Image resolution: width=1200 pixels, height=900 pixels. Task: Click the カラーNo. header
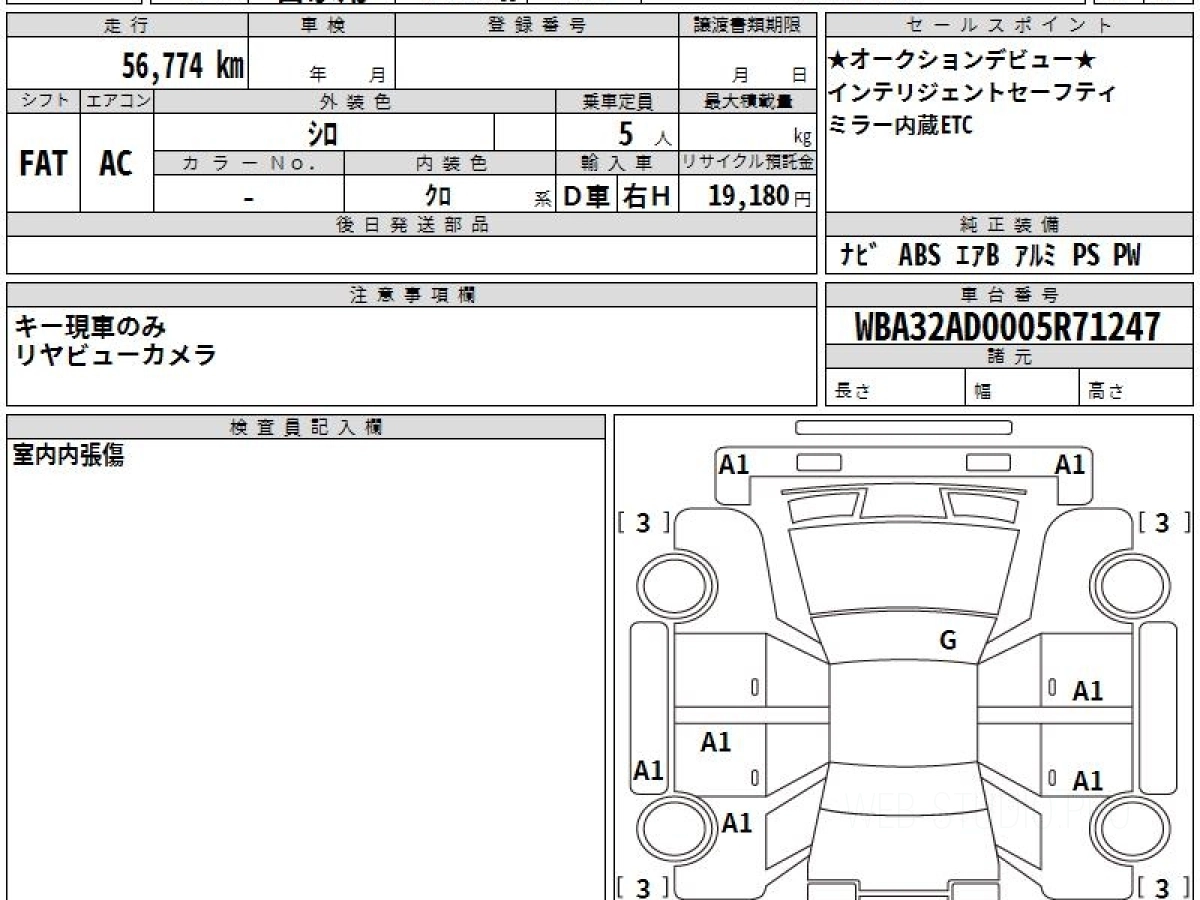(x=250, y=163)
